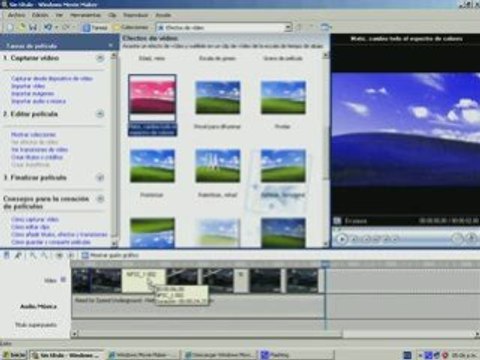Collapse the Consejos para la creación section
480x360 pixels.
(100, 199)
